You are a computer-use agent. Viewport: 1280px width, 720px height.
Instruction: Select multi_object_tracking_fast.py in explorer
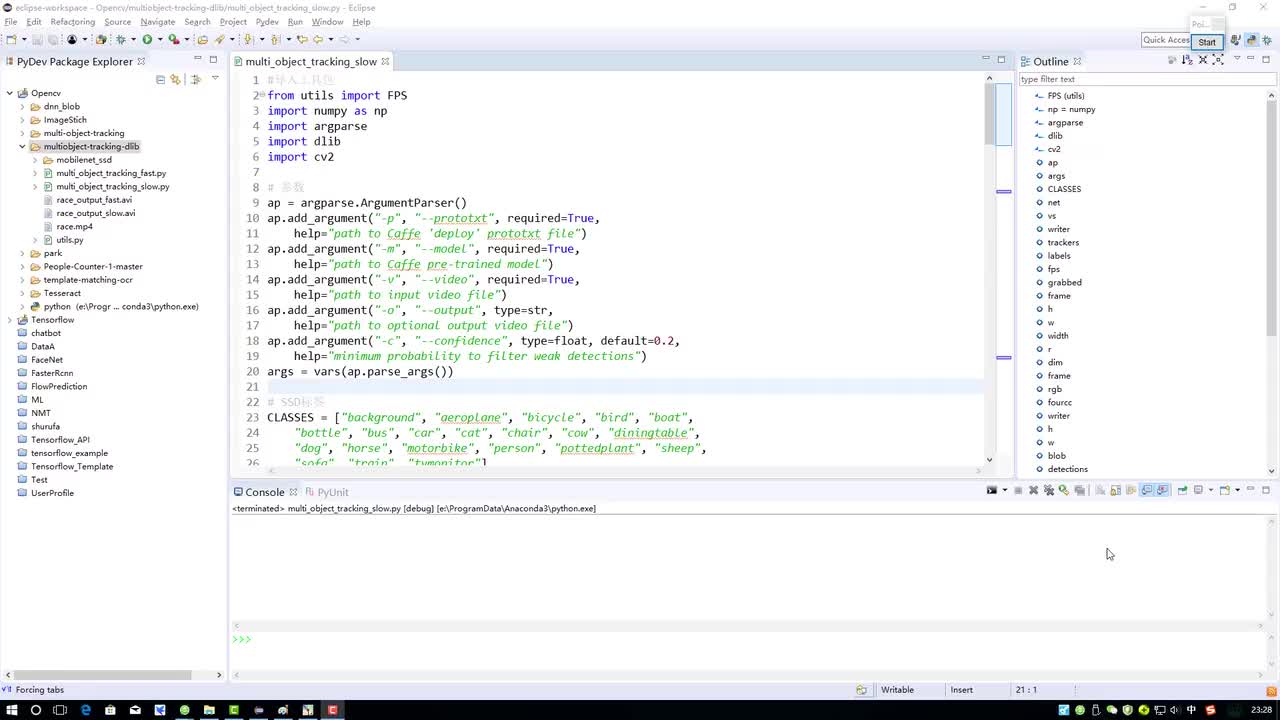[111, 173]
